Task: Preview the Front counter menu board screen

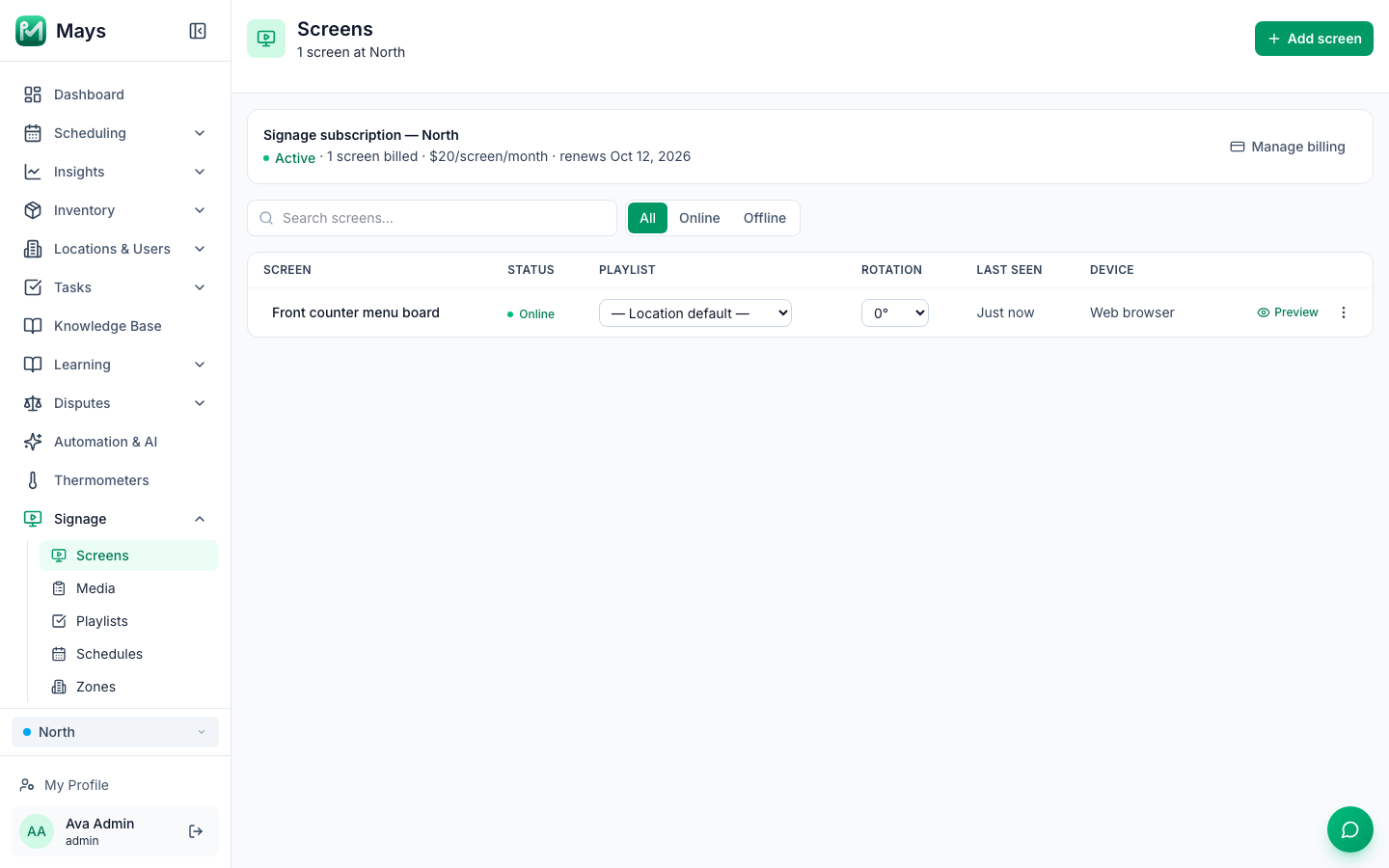Action: coord(1288,312)
